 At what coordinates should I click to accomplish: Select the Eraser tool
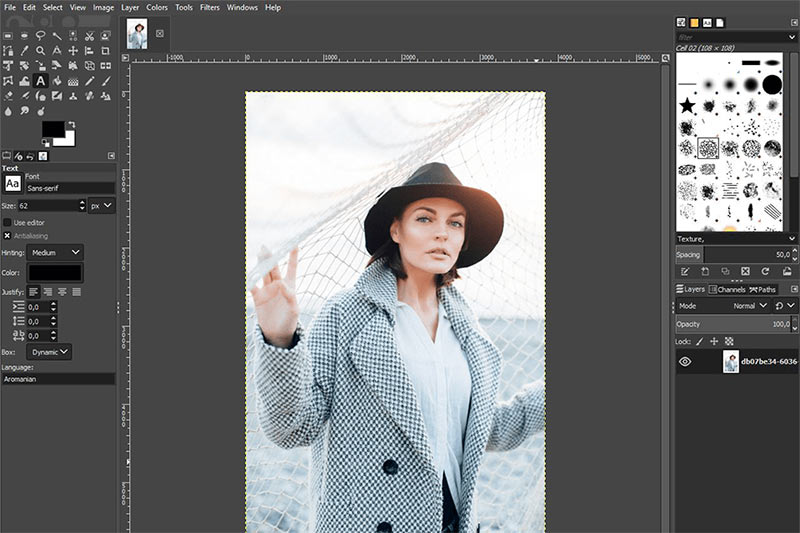click(x=8, y=96)
